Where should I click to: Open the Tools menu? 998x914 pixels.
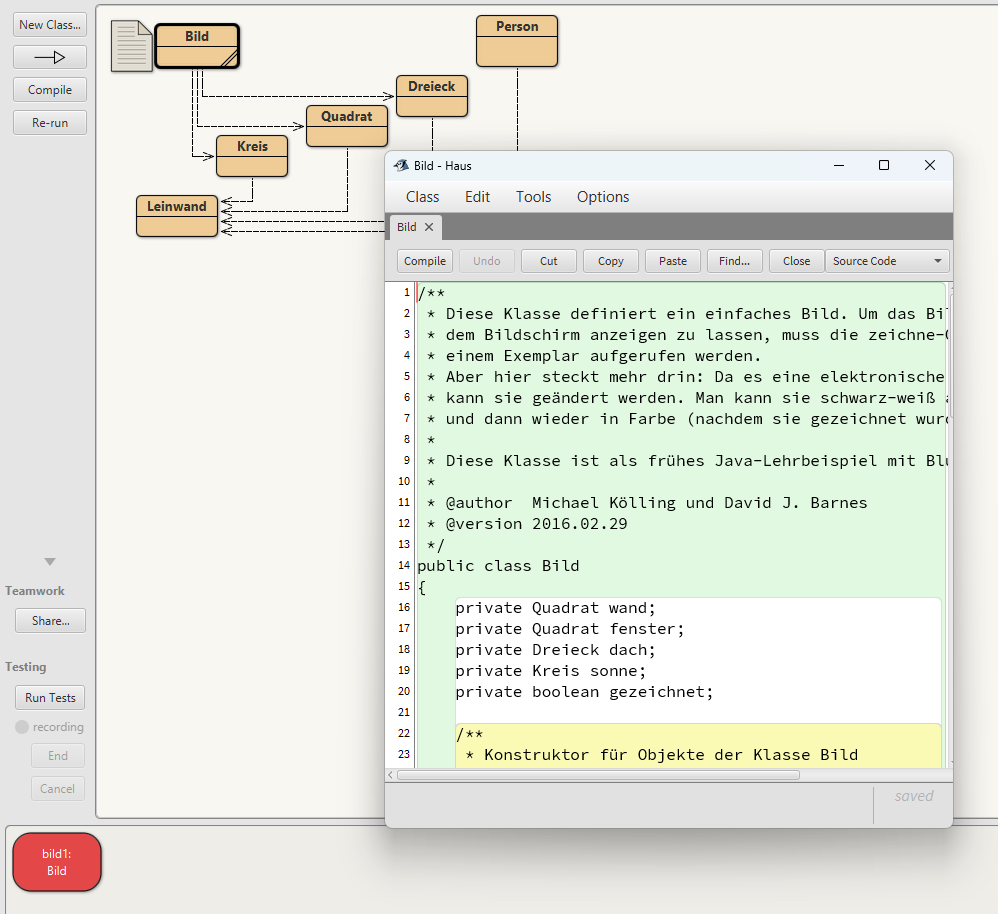pyautogui.click(x=533, y=197)
